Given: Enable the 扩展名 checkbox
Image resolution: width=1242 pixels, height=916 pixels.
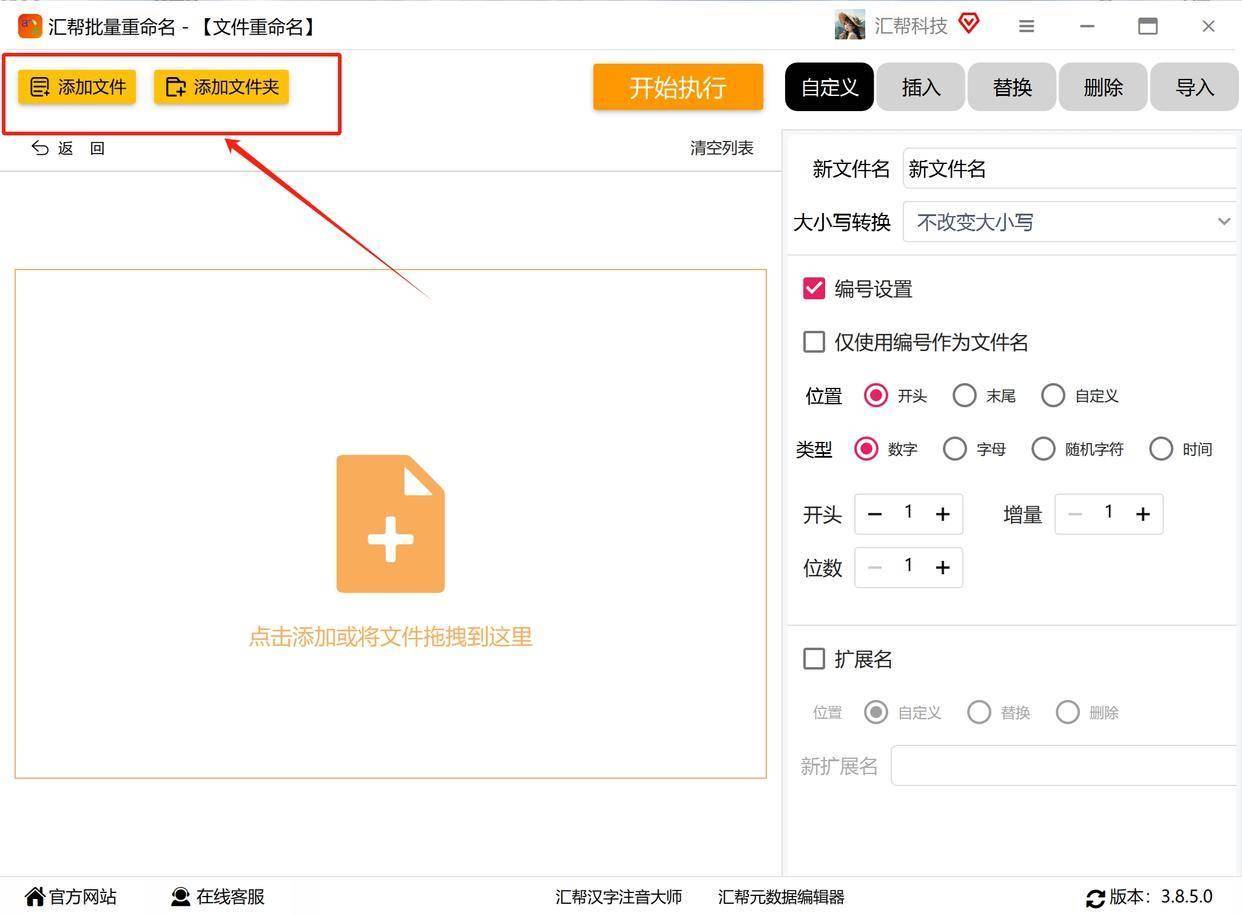Looking at the screenshot, I should coord(814,659).
